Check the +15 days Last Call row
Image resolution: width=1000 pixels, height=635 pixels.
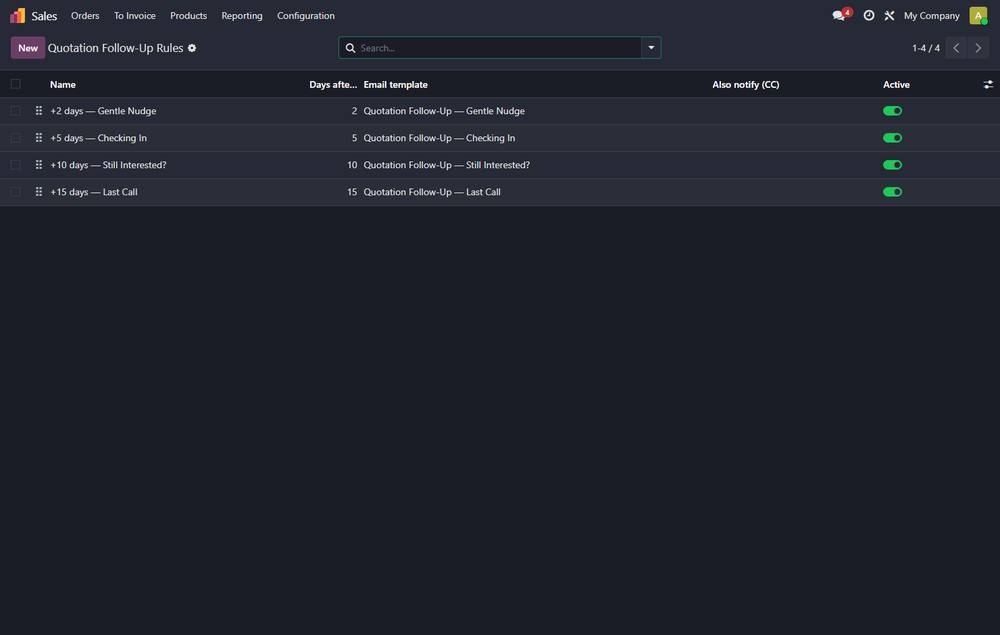[16, 192]
